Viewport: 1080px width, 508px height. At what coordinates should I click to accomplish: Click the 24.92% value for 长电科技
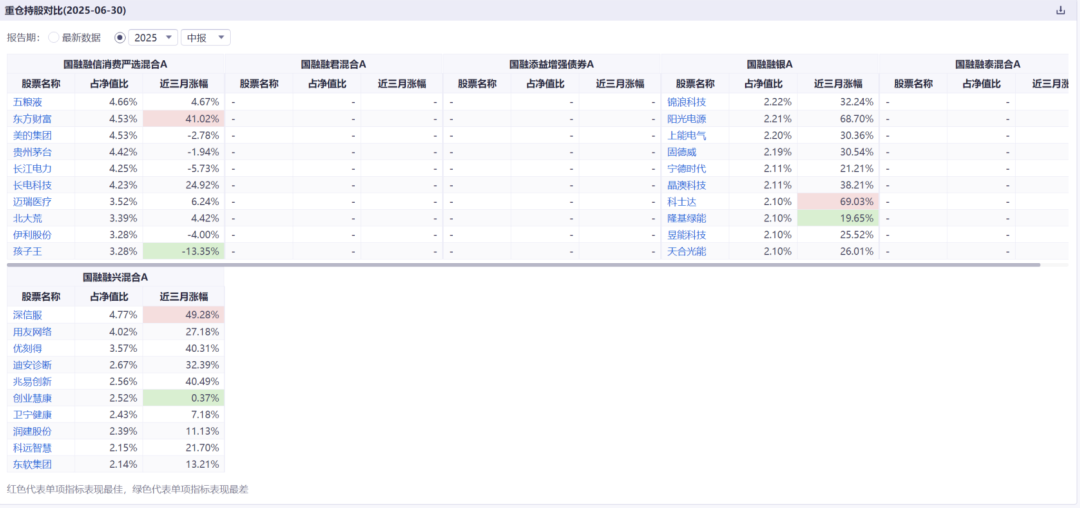[203, 184]
